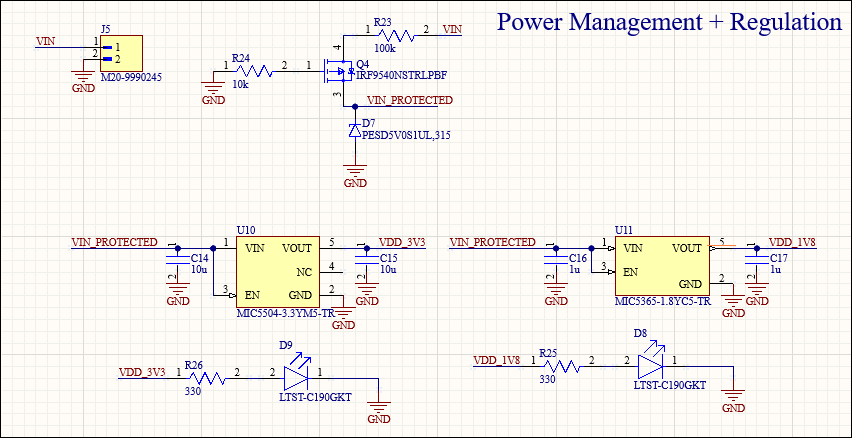Click the C16 capacitor symbol
The image size is (852, 438).
tap(555, 258)
